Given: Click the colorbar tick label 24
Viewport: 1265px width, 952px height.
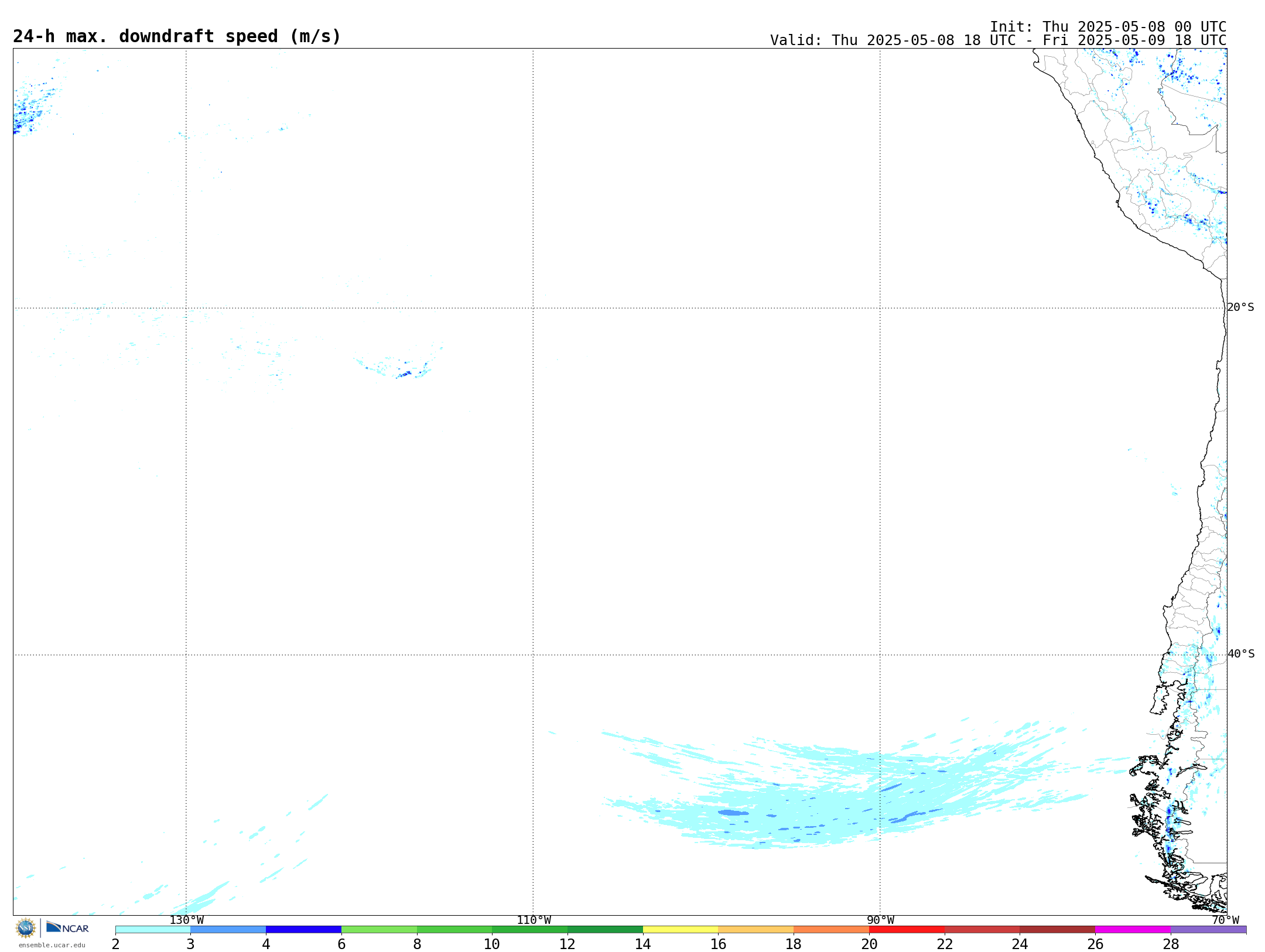Looking at the screenshot, I should click(x=1020, y=944).
